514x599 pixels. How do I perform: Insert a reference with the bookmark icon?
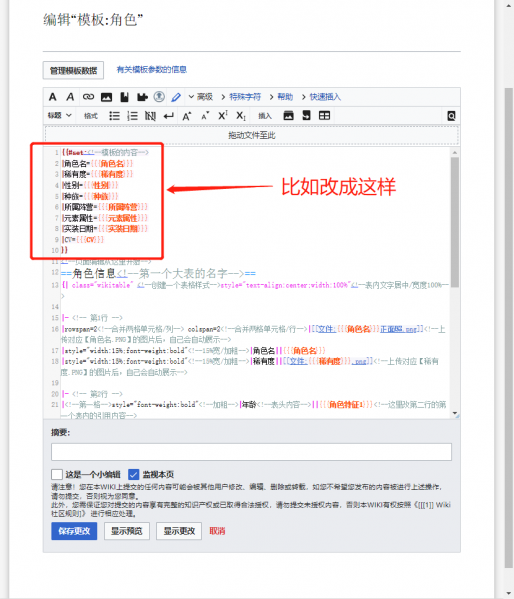point(124,97)
